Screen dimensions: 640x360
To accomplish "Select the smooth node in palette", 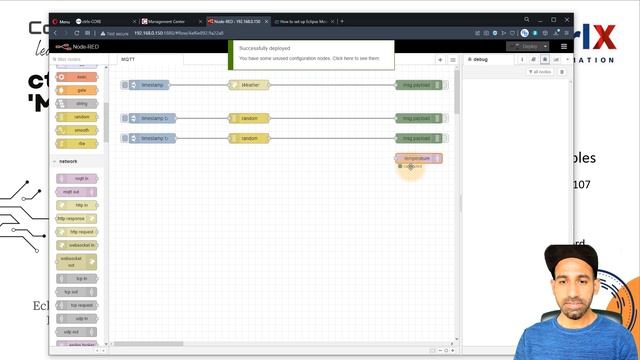I will [77, 130].
